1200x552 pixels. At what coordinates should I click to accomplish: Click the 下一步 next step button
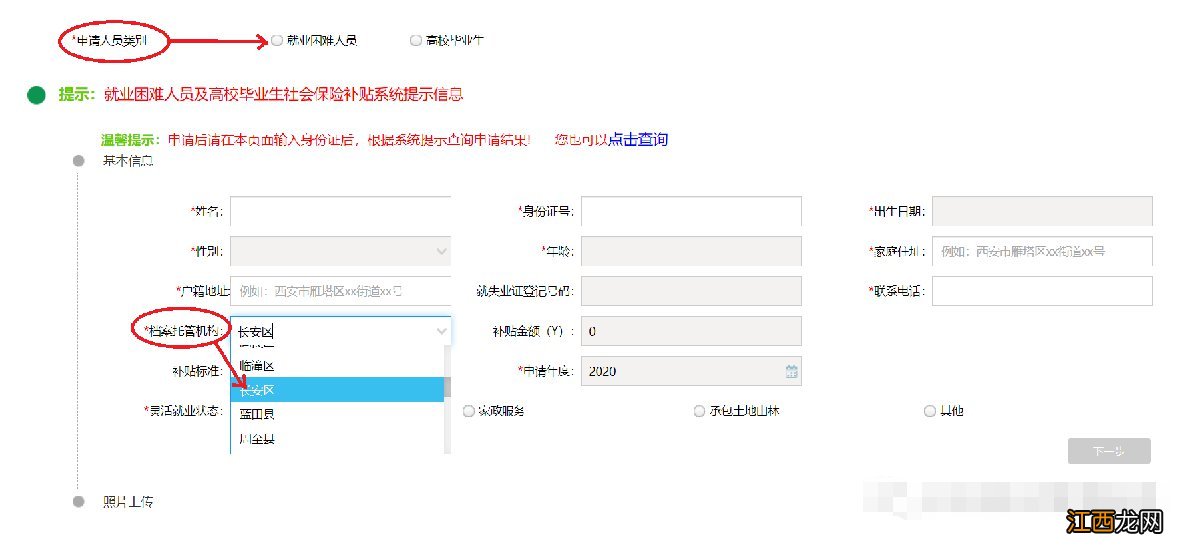pos(1109,451)
